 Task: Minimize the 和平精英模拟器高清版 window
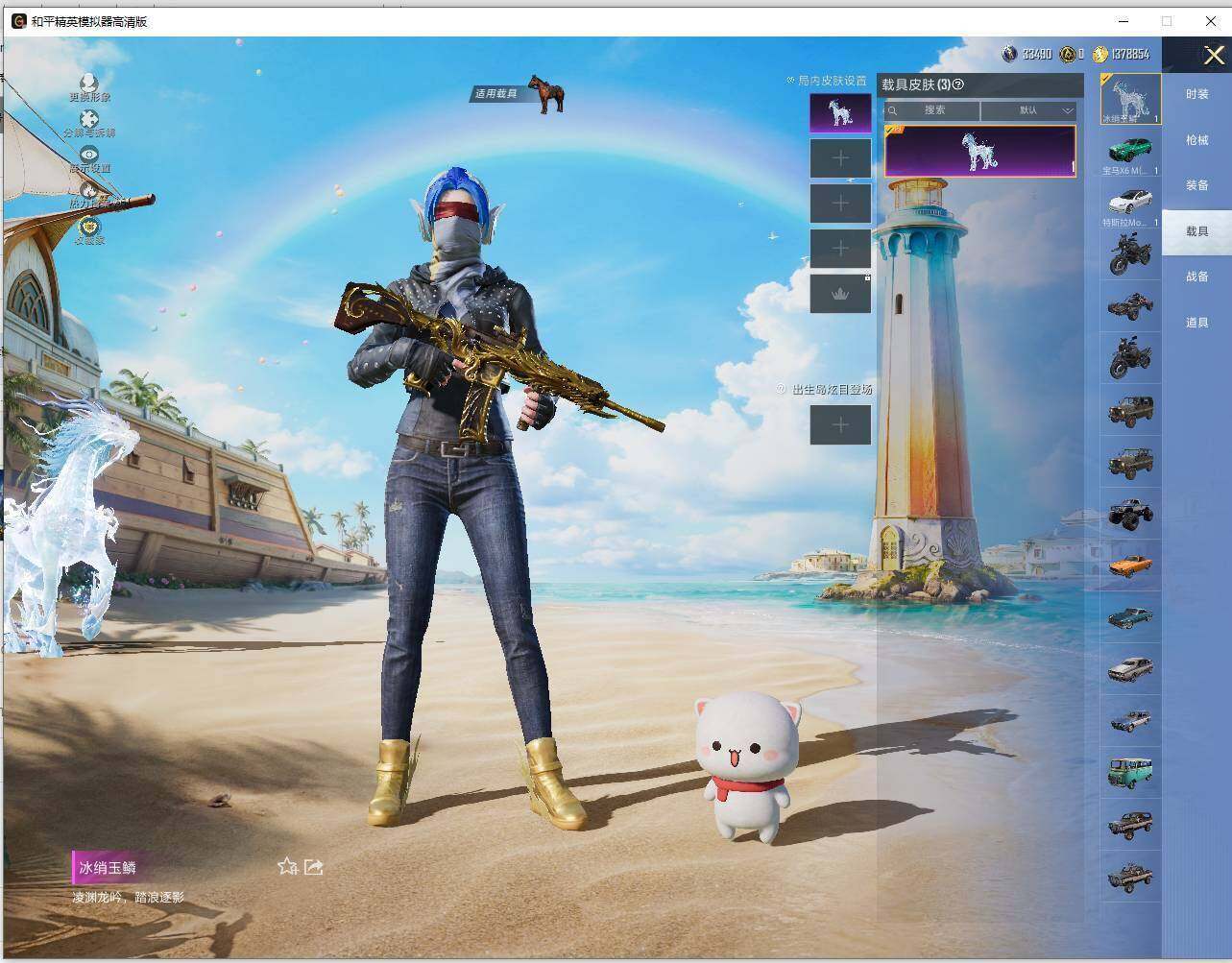1123,21
